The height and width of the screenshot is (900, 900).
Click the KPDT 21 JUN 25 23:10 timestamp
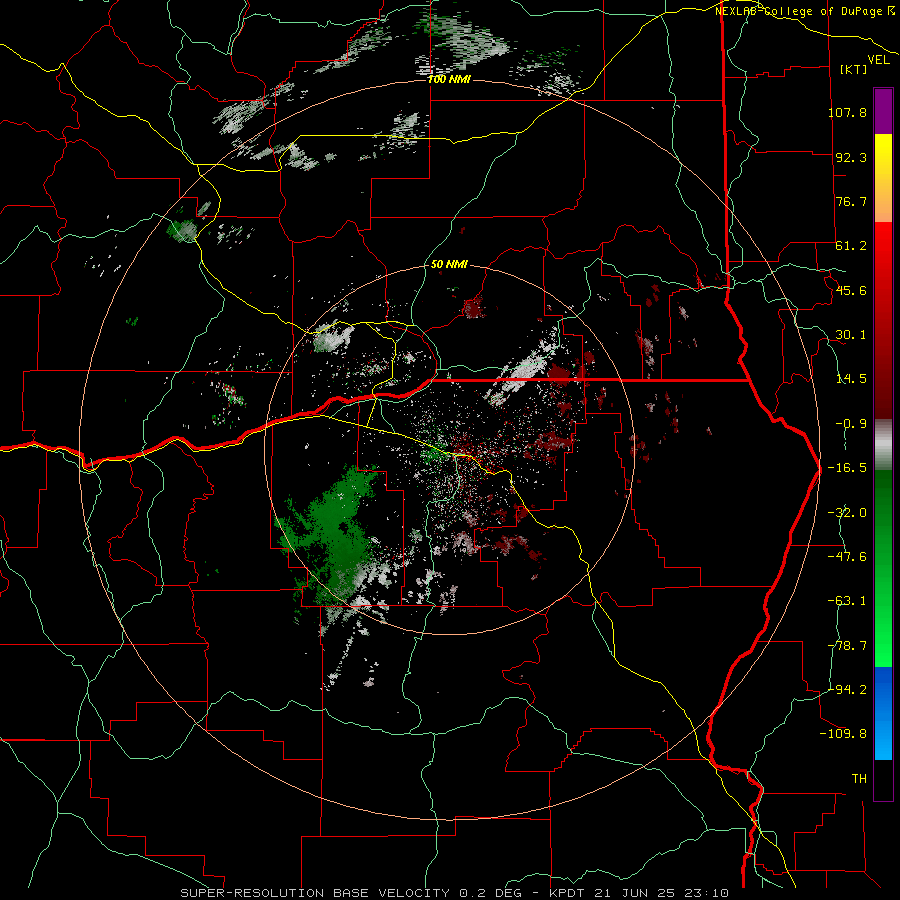tap(639, 893)
